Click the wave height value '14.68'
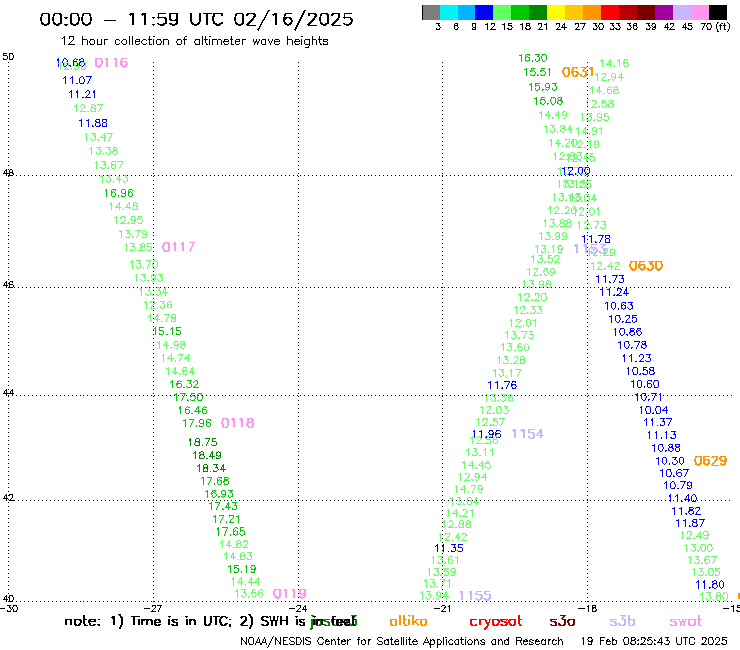 coord(604,90)
